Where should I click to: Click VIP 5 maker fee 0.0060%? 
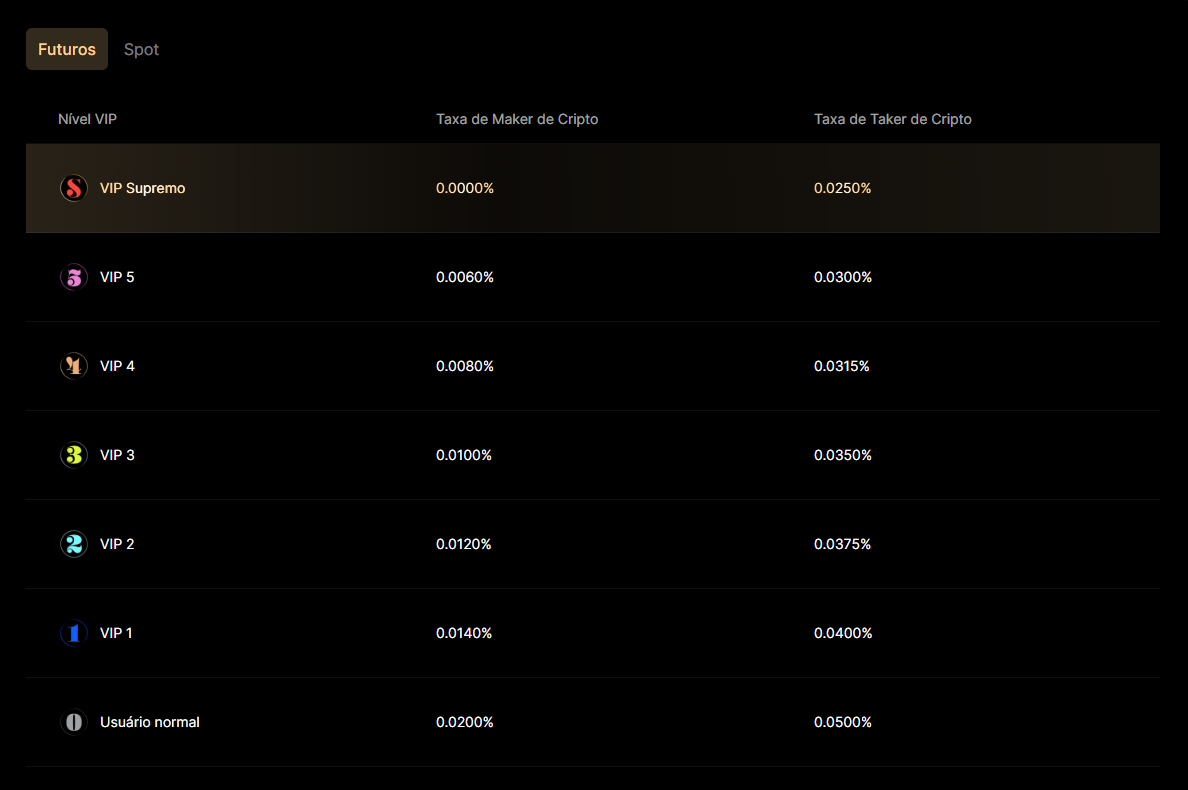pos(465,277)
